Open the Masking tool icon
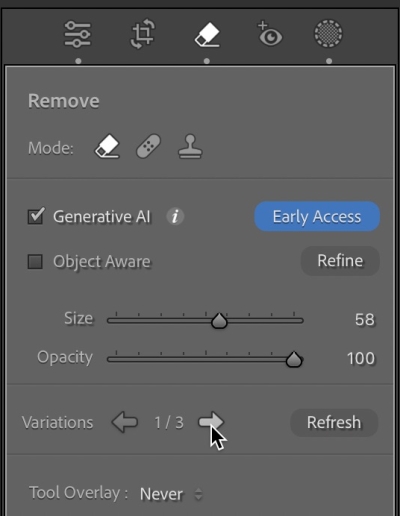Viewport: 400px width, 516px height. click(x=328, y=34)
